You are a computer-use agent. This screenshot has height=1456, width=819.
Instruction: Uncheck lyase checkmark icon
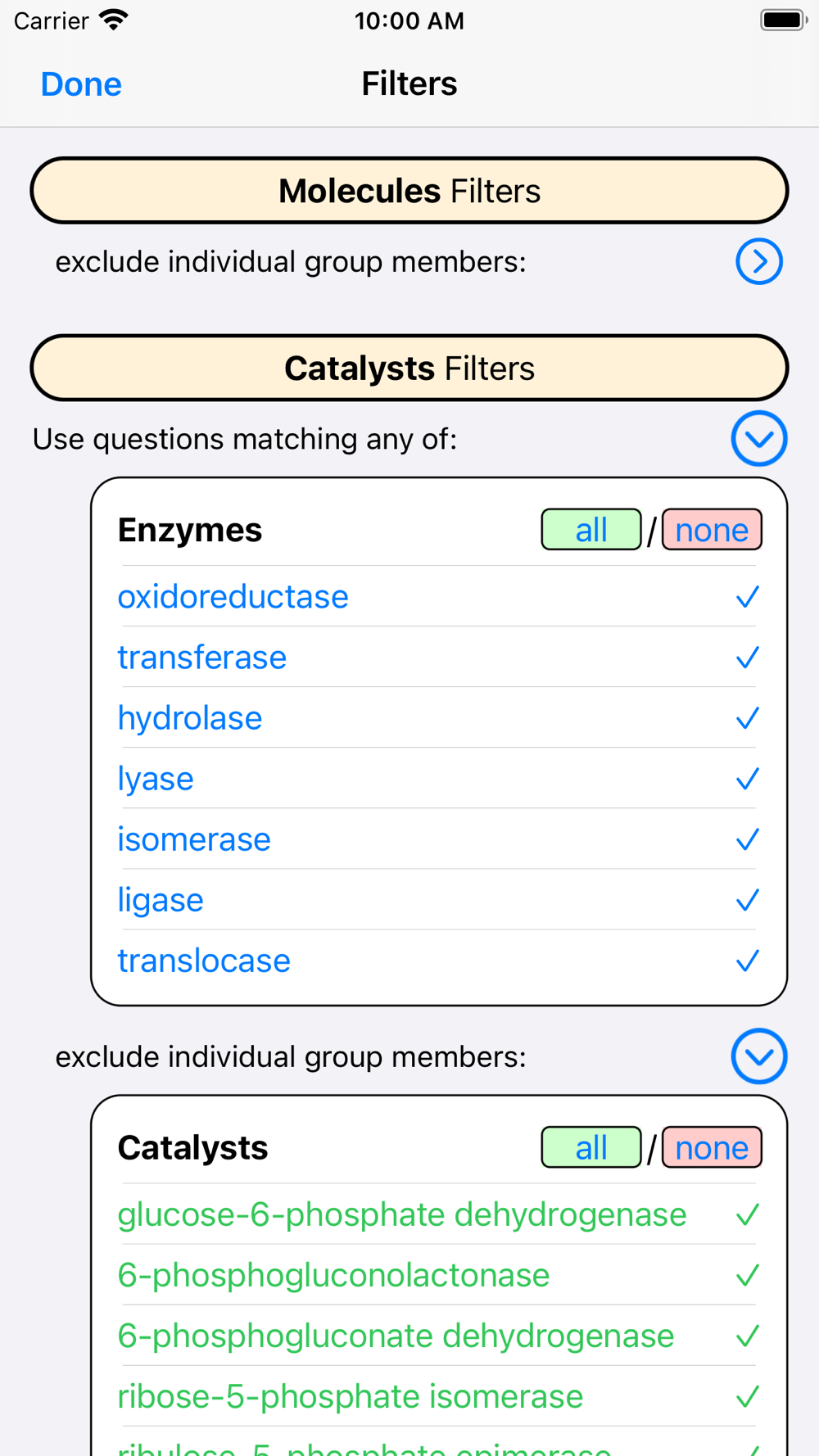click(748, 779)
